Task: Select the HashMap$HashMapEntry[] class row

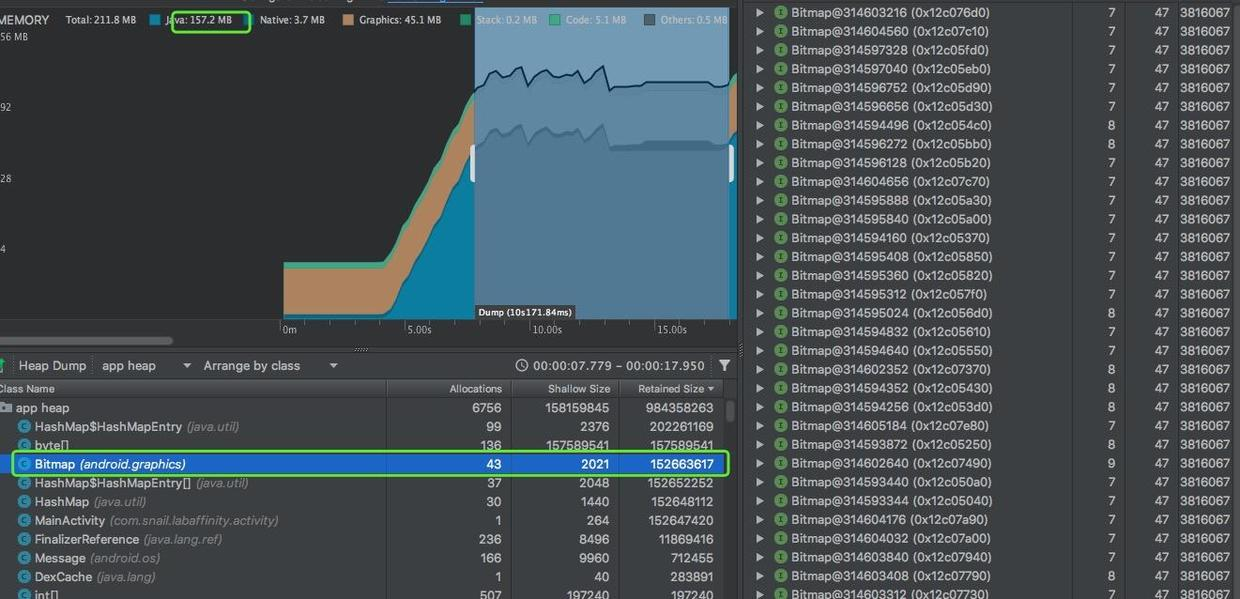Action: [365, 483]
